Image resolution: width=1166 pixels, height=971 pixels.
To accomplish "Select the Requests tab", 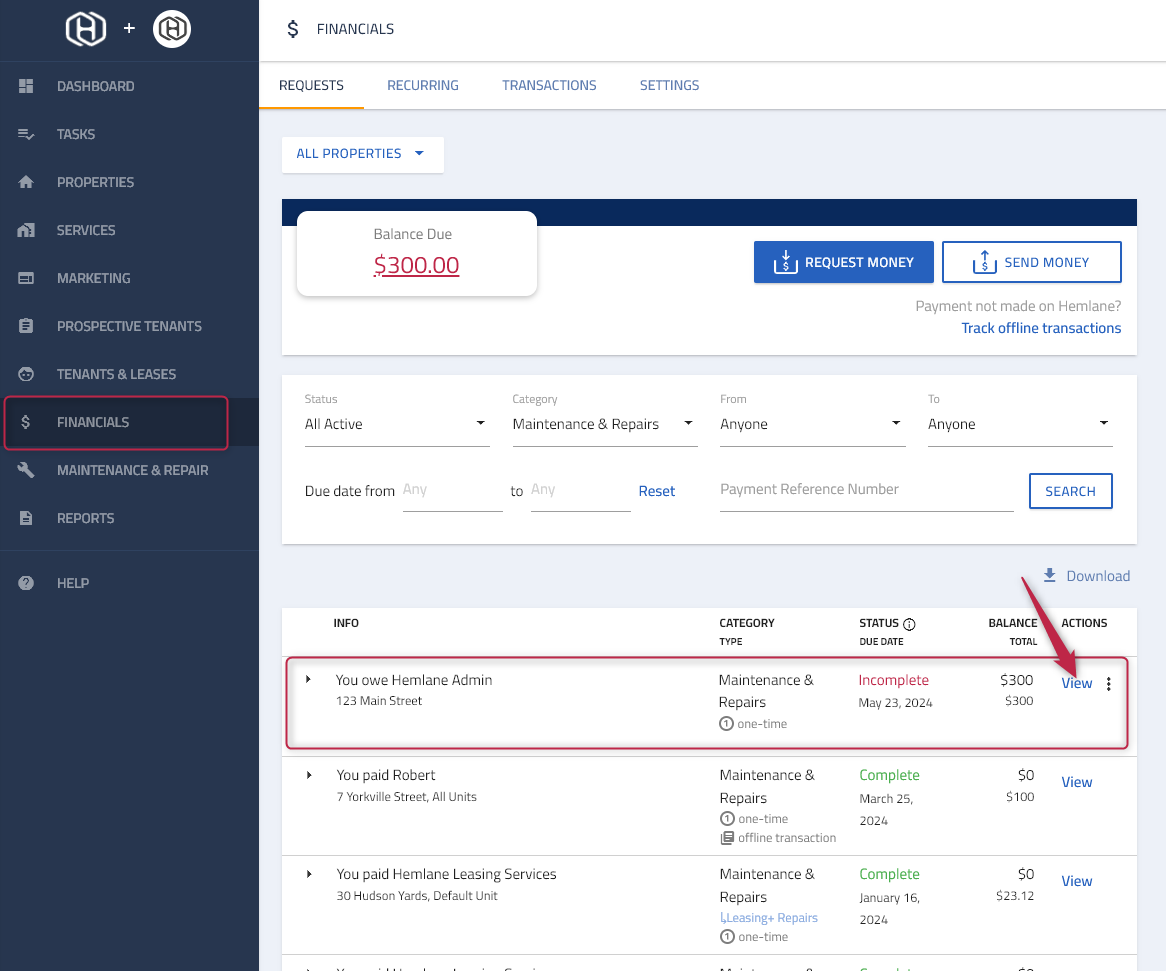I will coord(311,86).
